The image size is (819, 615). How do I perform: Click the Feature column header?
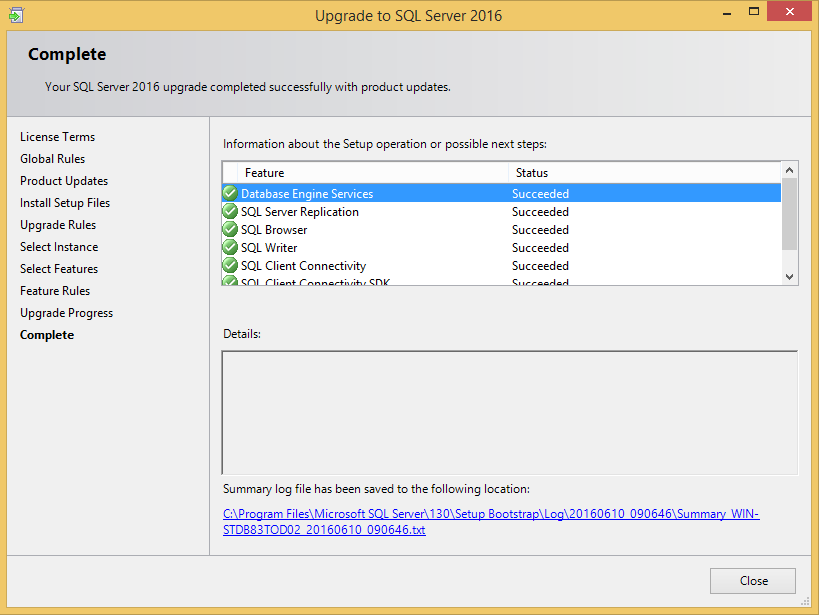click(x=373, y=173)
